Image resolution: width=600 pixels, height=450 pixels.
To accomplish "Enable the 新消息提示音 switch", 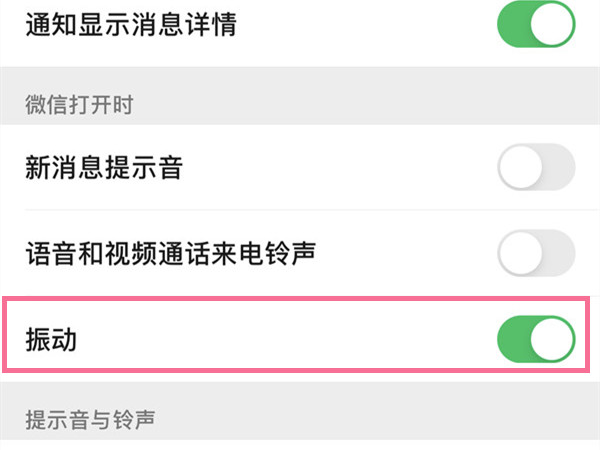I will (x=537, y=168).
